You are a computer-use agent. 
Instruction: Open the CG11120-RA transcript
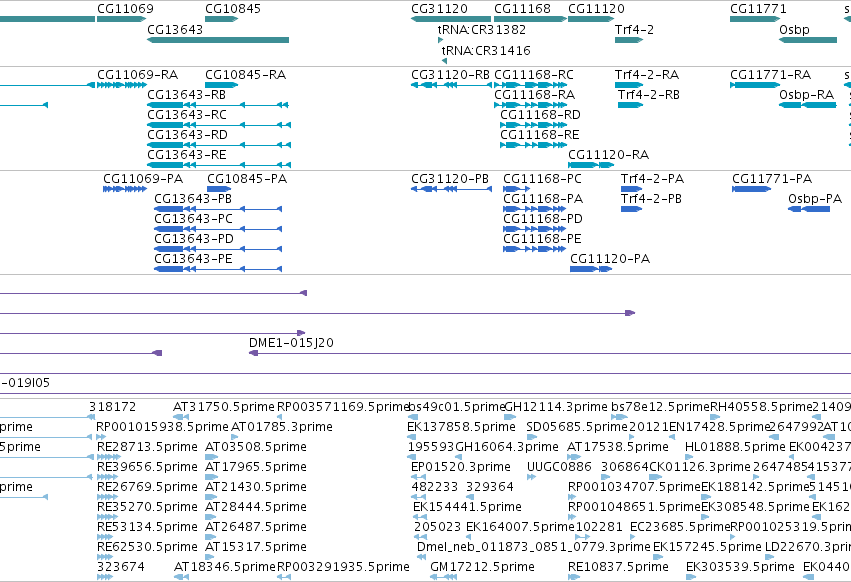pyautogui.click(x=591, y=165)
